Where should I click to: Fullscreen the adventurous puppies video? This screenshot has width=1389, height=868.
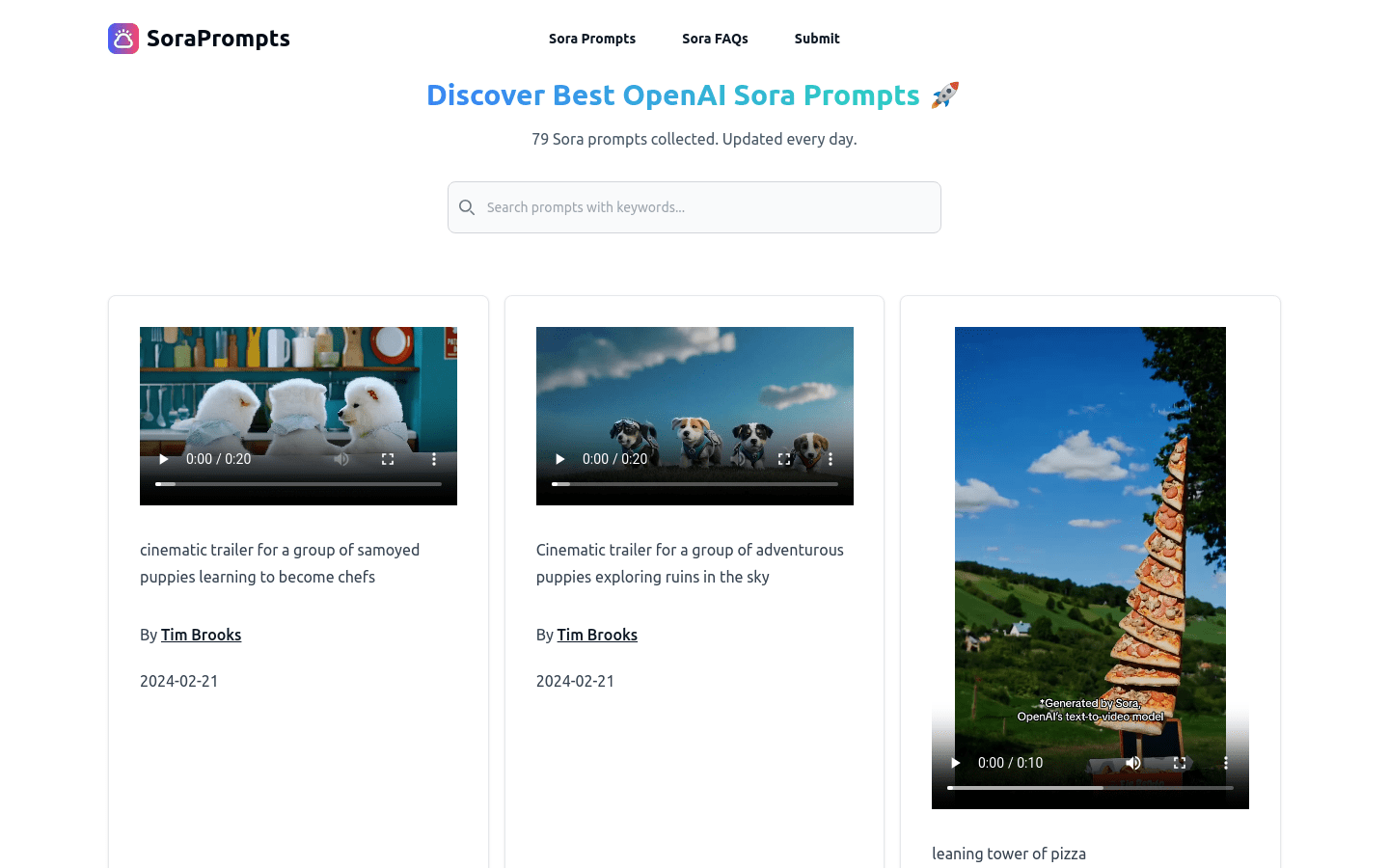tap(784, 459)
